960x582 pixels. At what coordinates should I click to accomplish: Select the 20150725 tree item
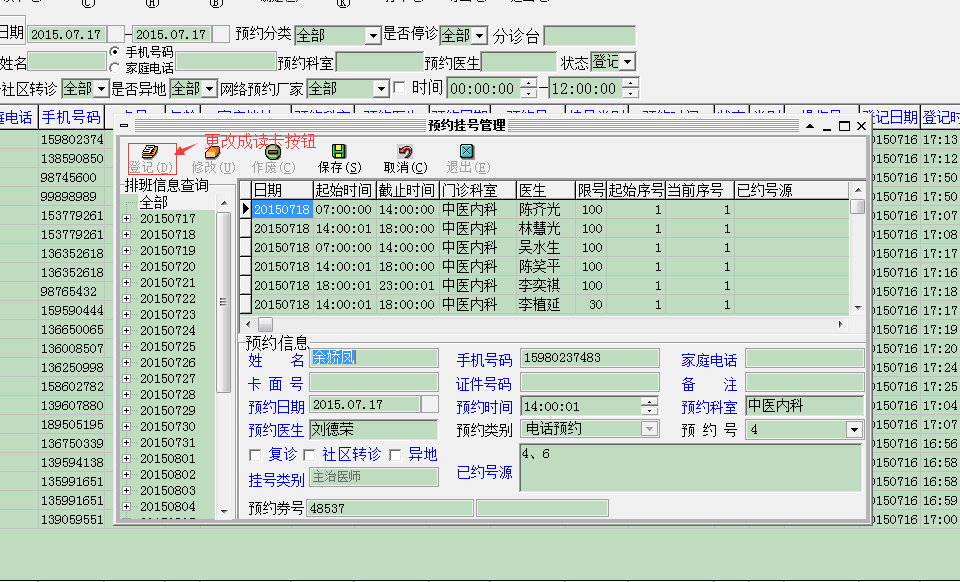(168, 346)
